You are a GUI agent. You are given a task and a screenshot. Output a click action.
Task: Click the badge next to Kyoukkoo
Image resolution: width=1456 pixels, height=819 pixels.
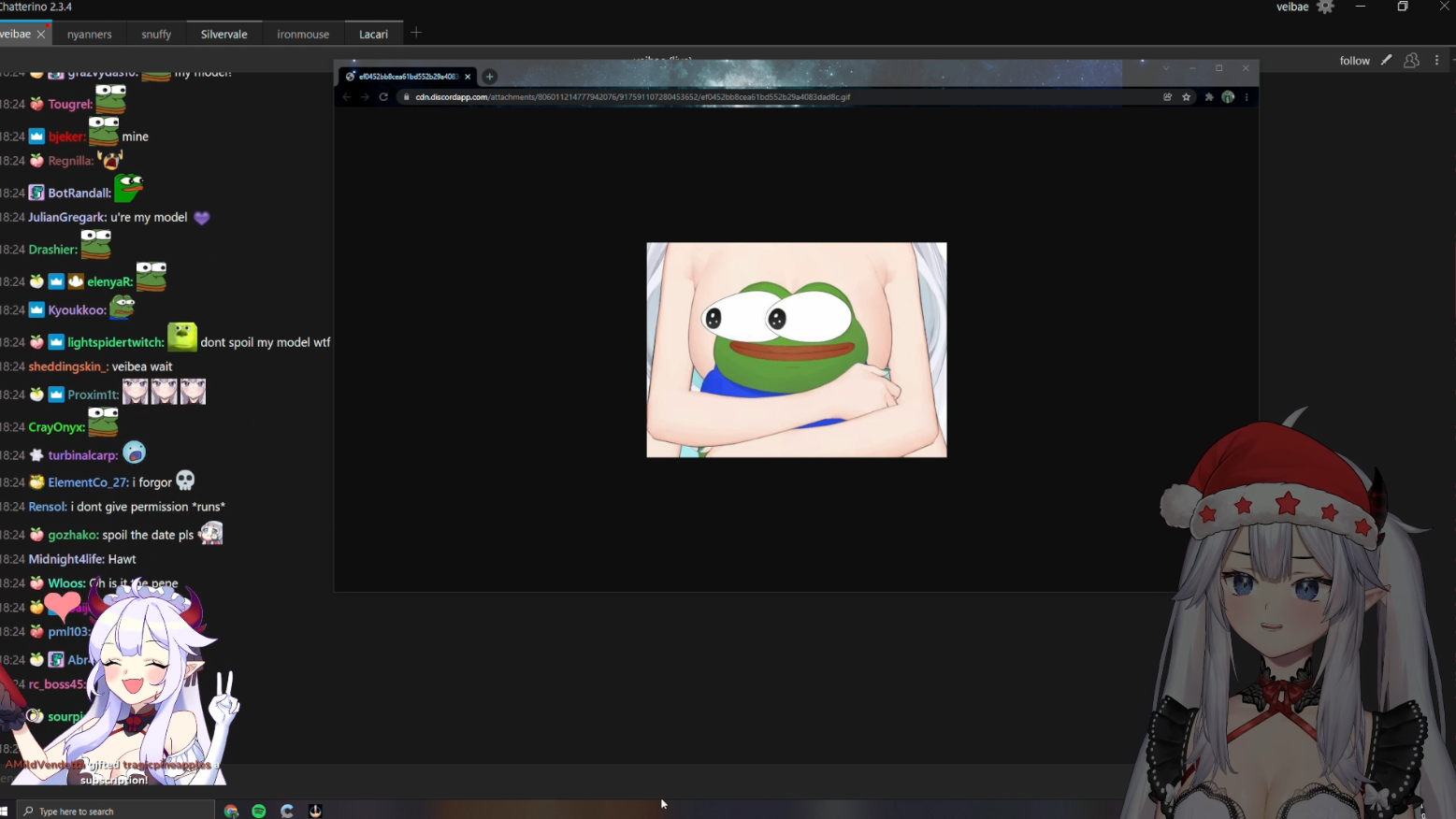(36, 309)
